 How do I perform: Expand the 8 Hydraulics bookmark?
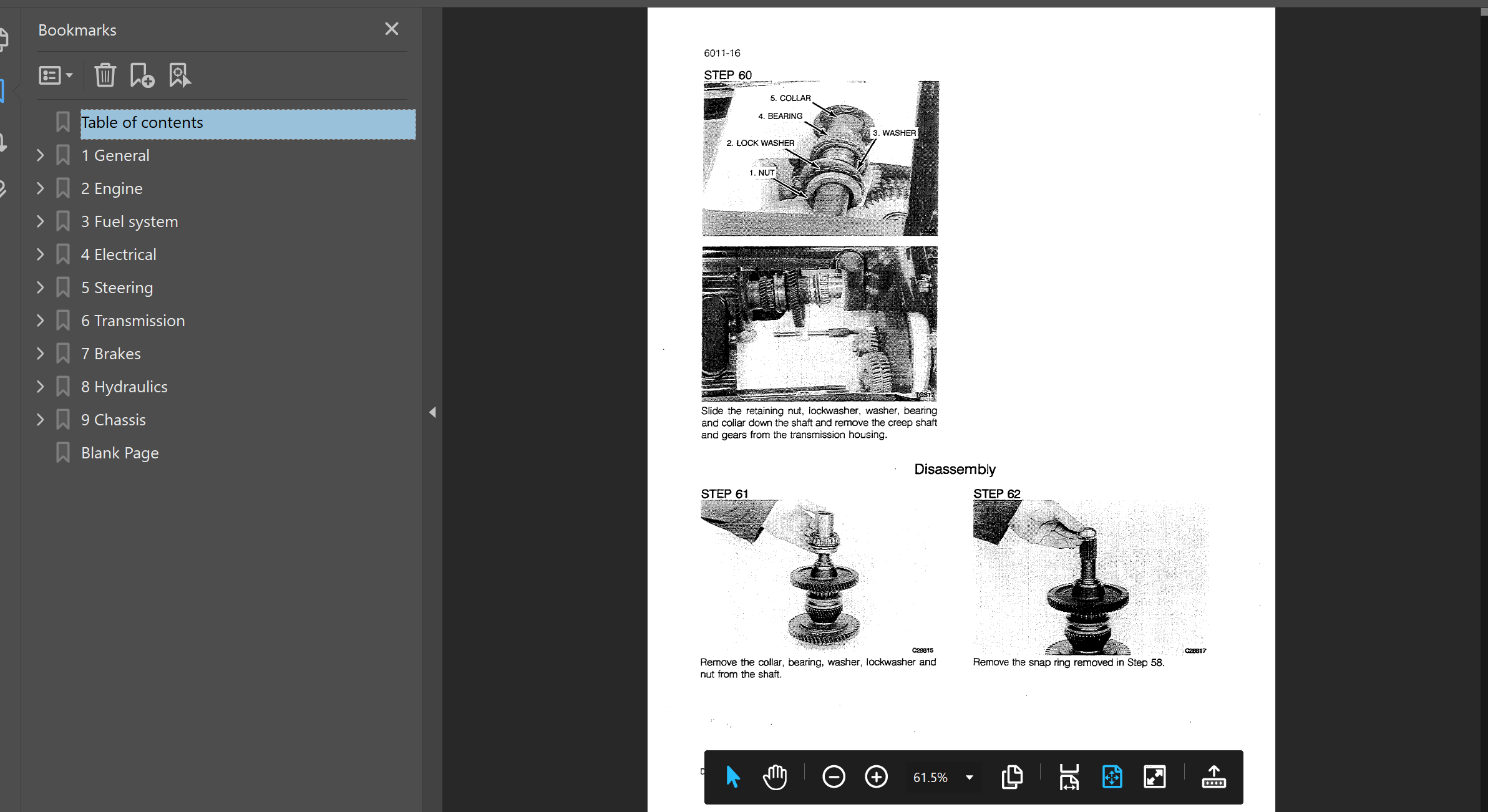(x=40, y=387)
